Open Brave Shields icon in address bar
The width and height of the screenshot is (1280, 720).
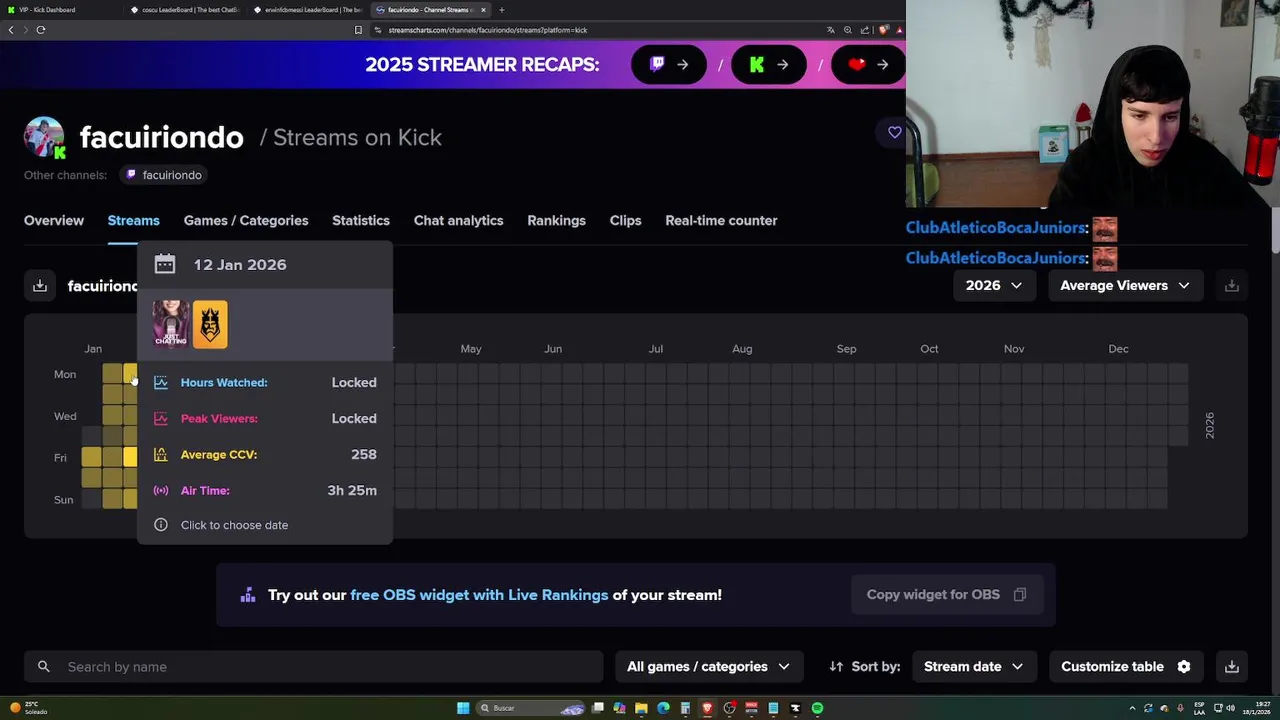(x=883, y=30)
